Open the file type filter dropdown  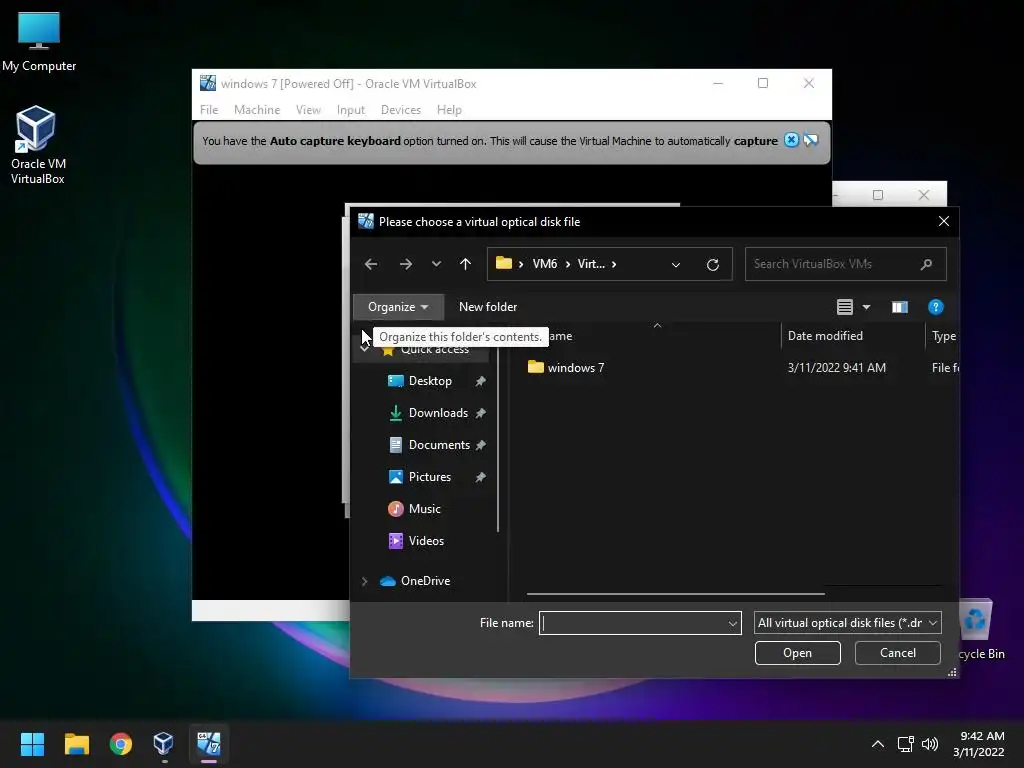[x=848, y=623]
